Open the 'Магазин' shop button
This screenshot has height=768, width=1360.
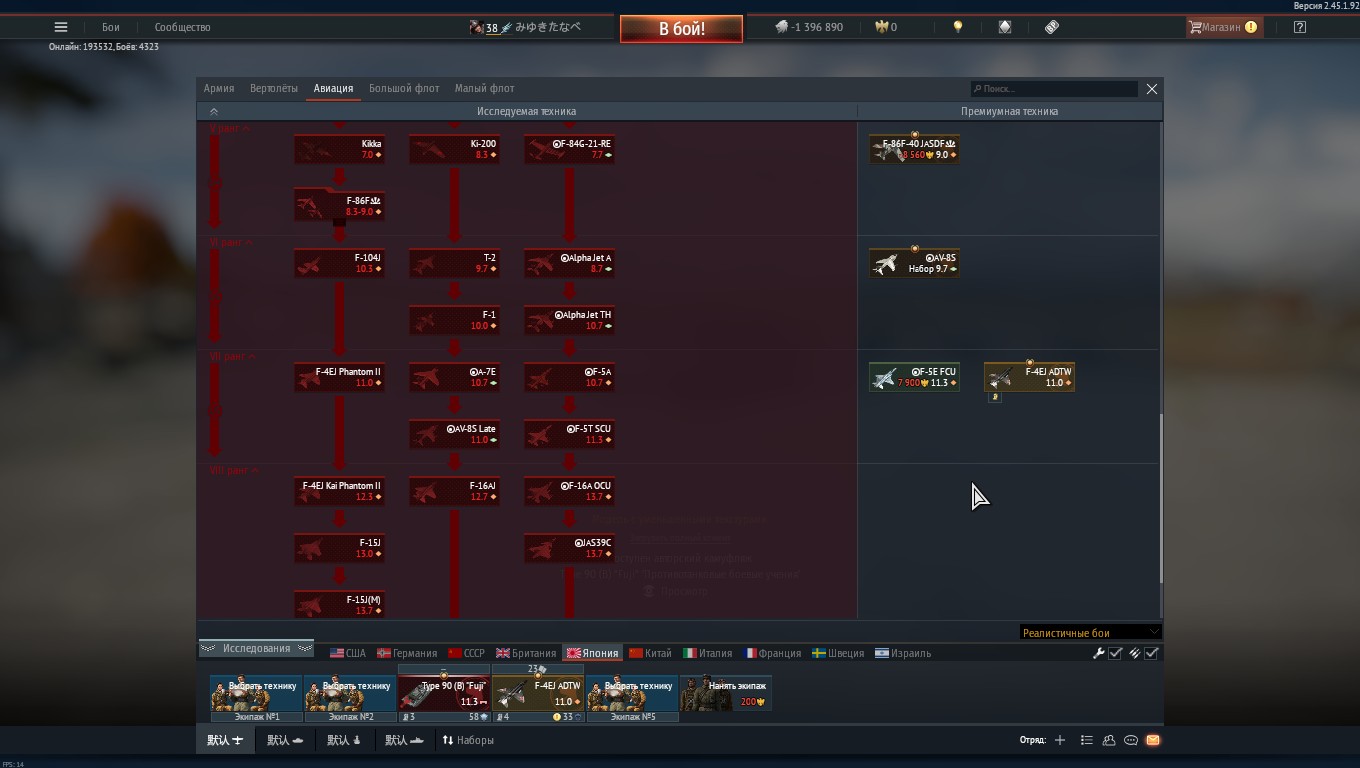click(x=1223, y=27)
